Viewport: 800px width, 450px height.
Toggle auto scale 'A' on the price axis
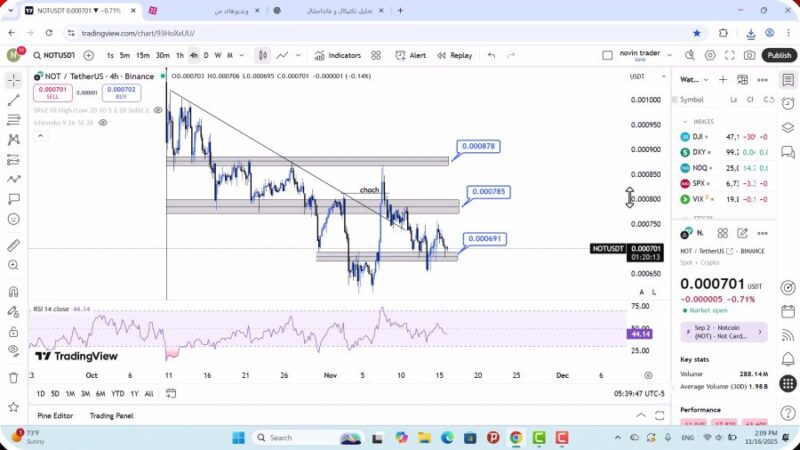(x=642, y=292)
